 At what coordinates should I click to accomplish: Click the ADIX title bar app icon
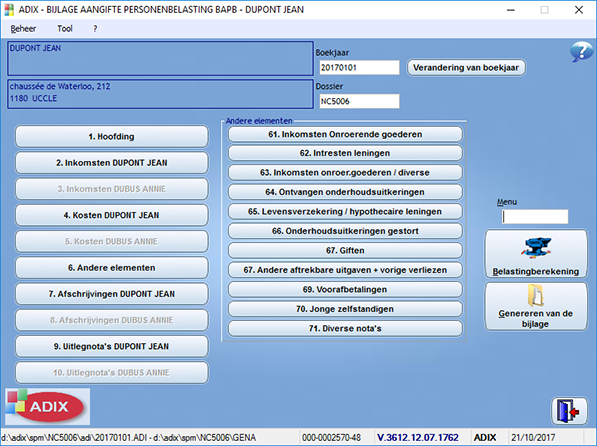9,10
